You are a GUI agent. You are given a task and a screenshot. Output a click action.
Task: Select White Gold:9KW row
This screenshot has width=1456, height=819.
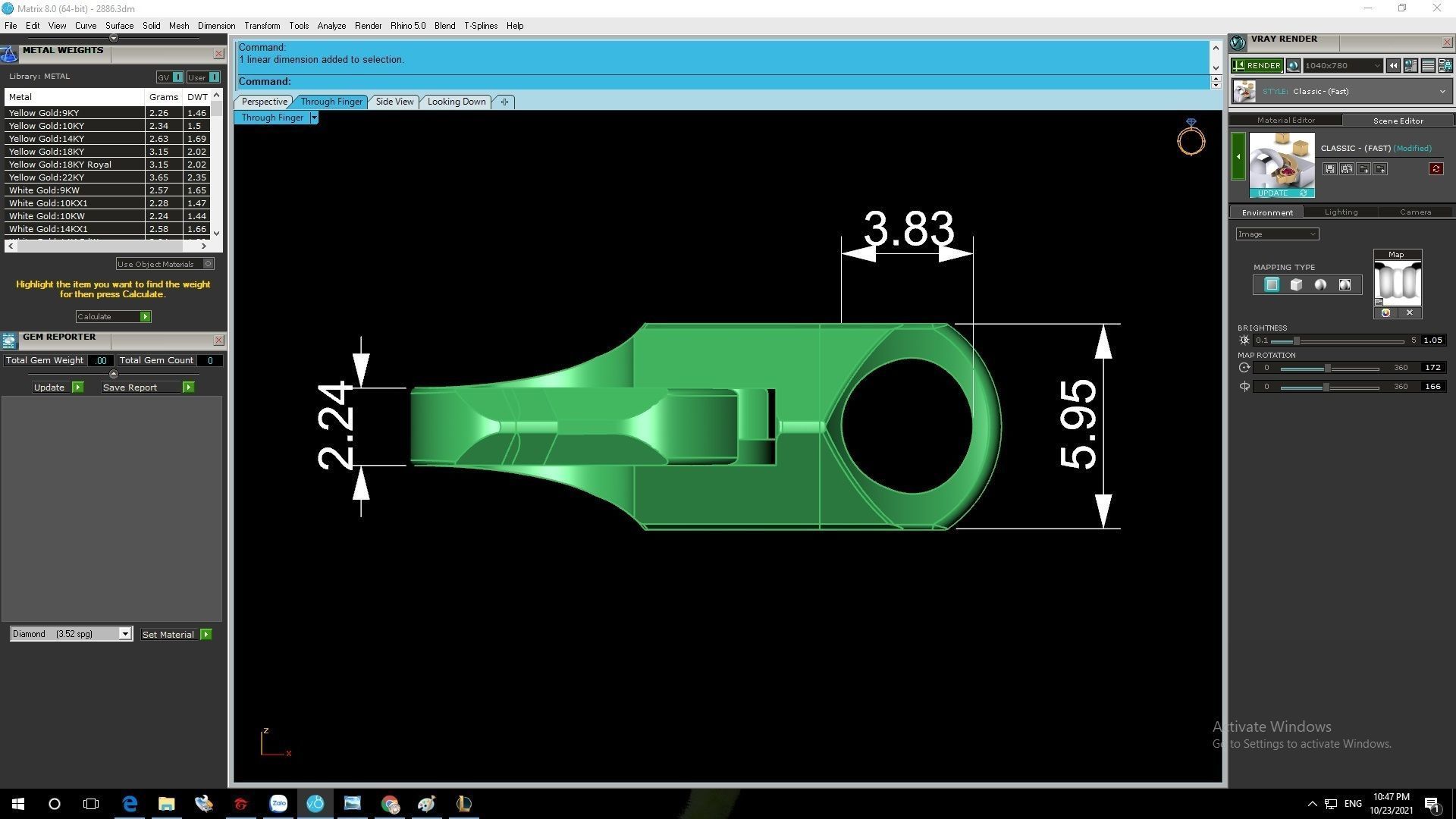[x=107, y=190]
